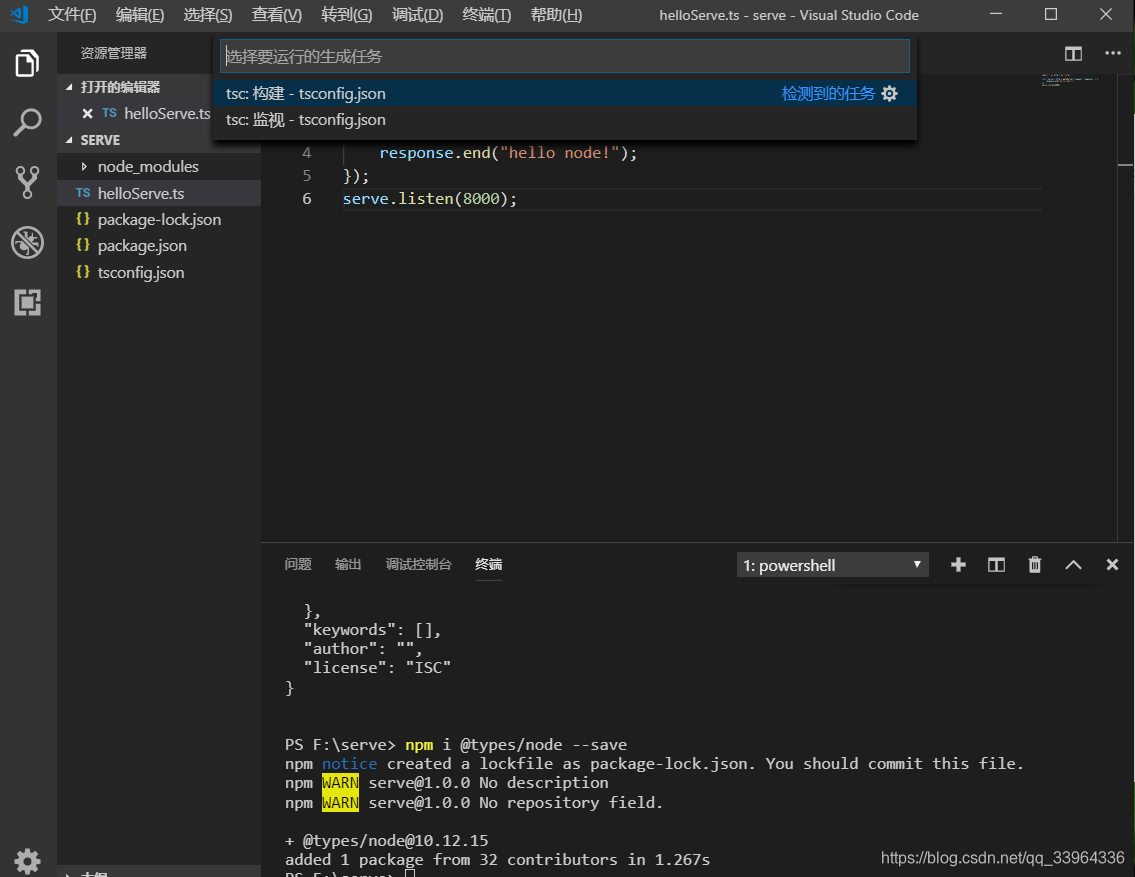Maximize the VS Code window
The width and height of the screenshot is (1135, 877).
(x=1051, y=14)
